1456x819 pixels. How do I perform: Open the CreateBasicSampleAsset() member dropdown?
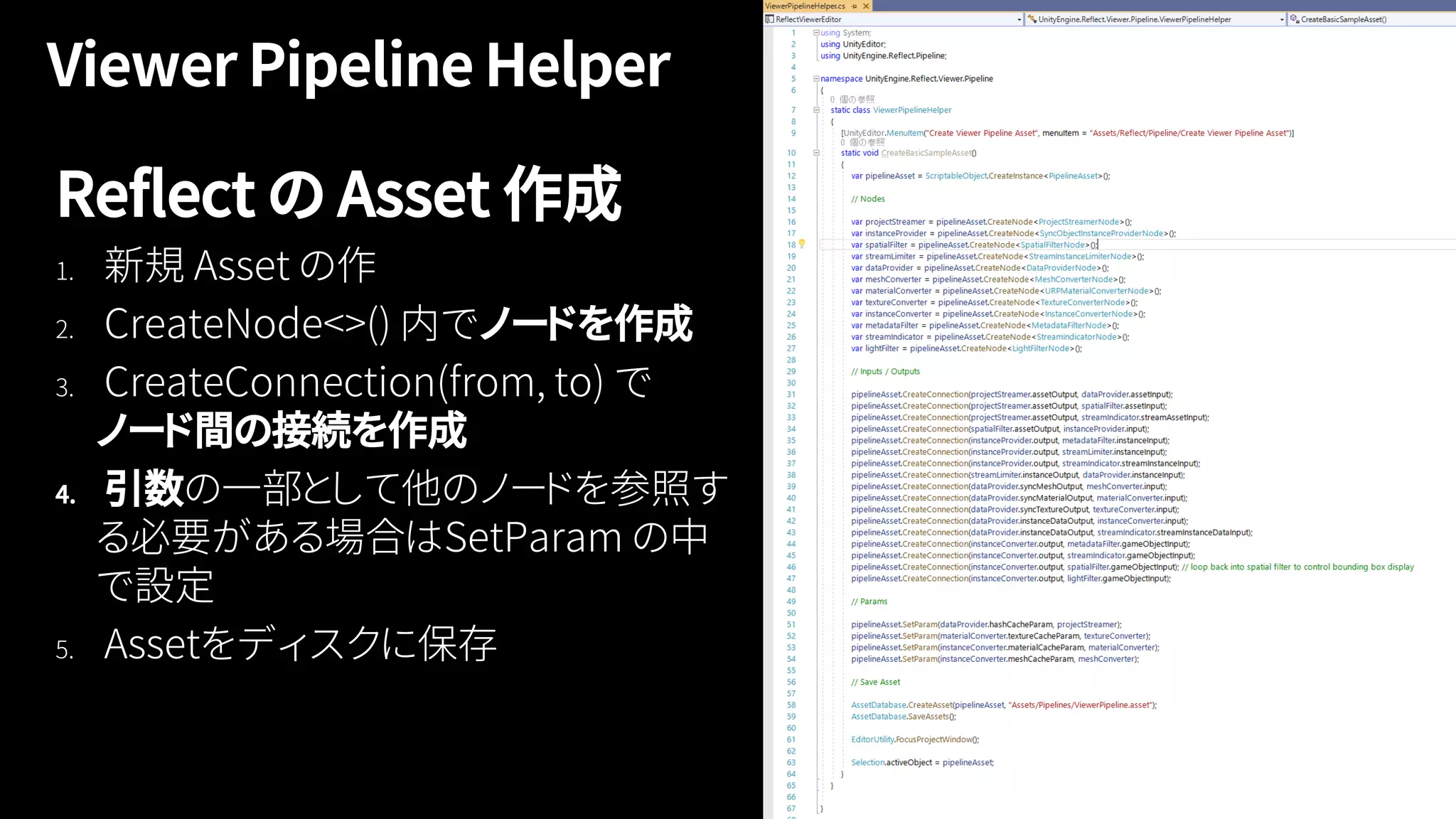click(x=1372, y=19)
